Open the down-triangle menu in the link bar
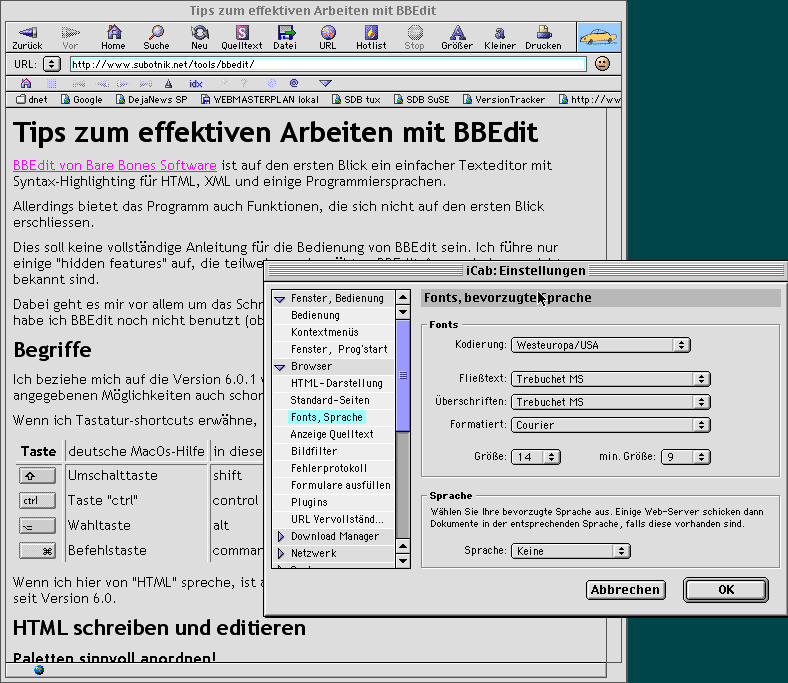Image resolution: width=788 pixels, height=683 pixels. point(325,83)
